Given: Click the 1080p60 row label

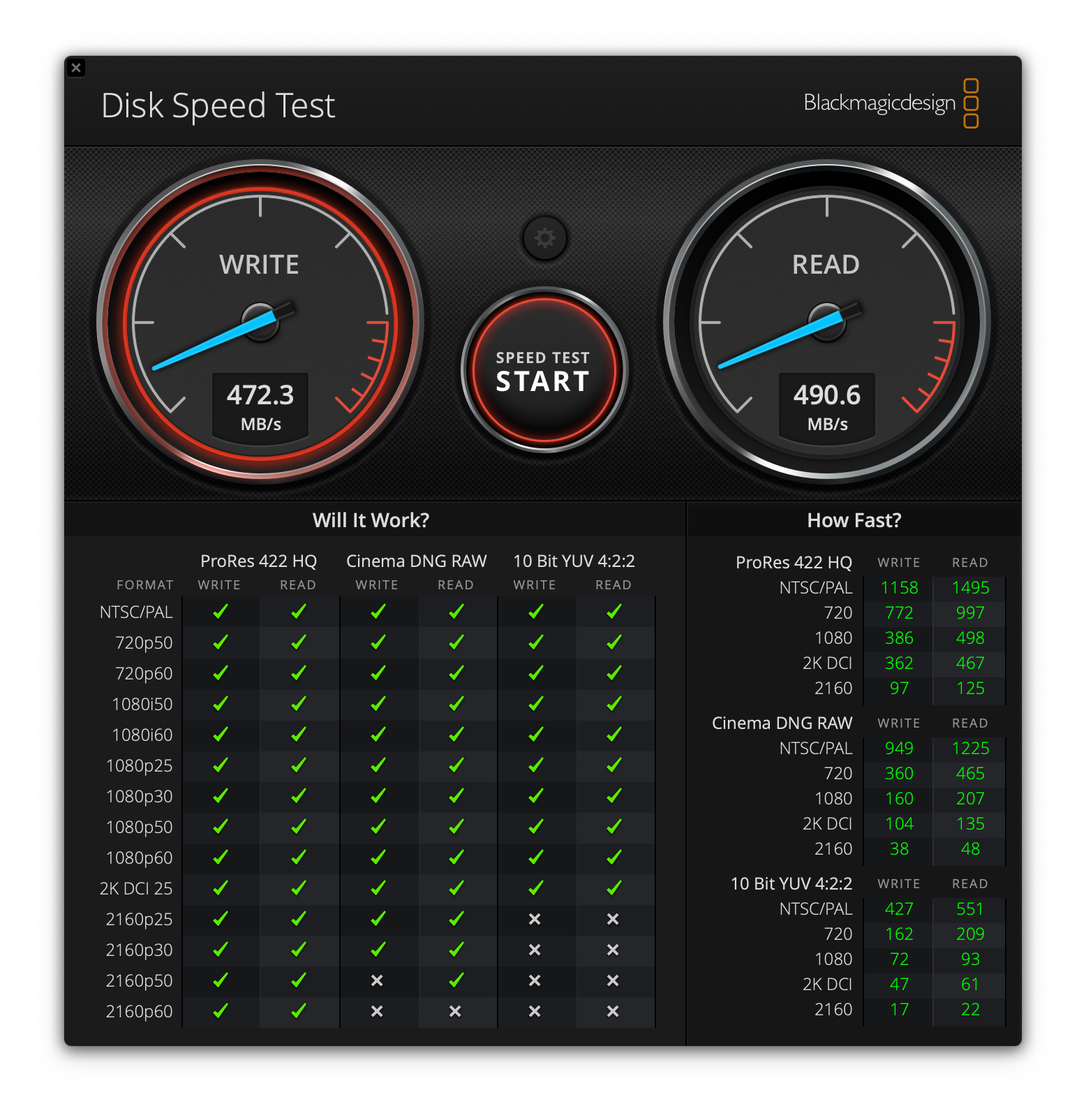Looking at the screenshot, I should pos(139,858).
